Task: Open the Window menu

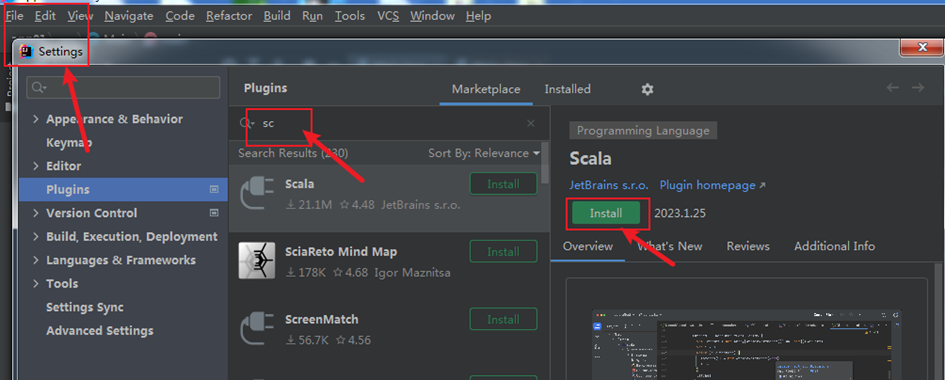Action: coord(432,16)
